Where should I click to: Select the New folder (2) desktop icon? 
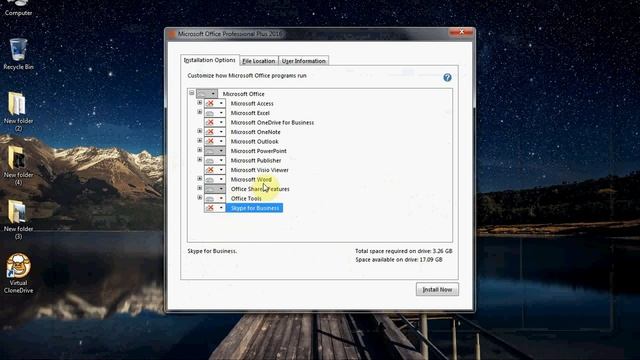[x=18, y=111]
